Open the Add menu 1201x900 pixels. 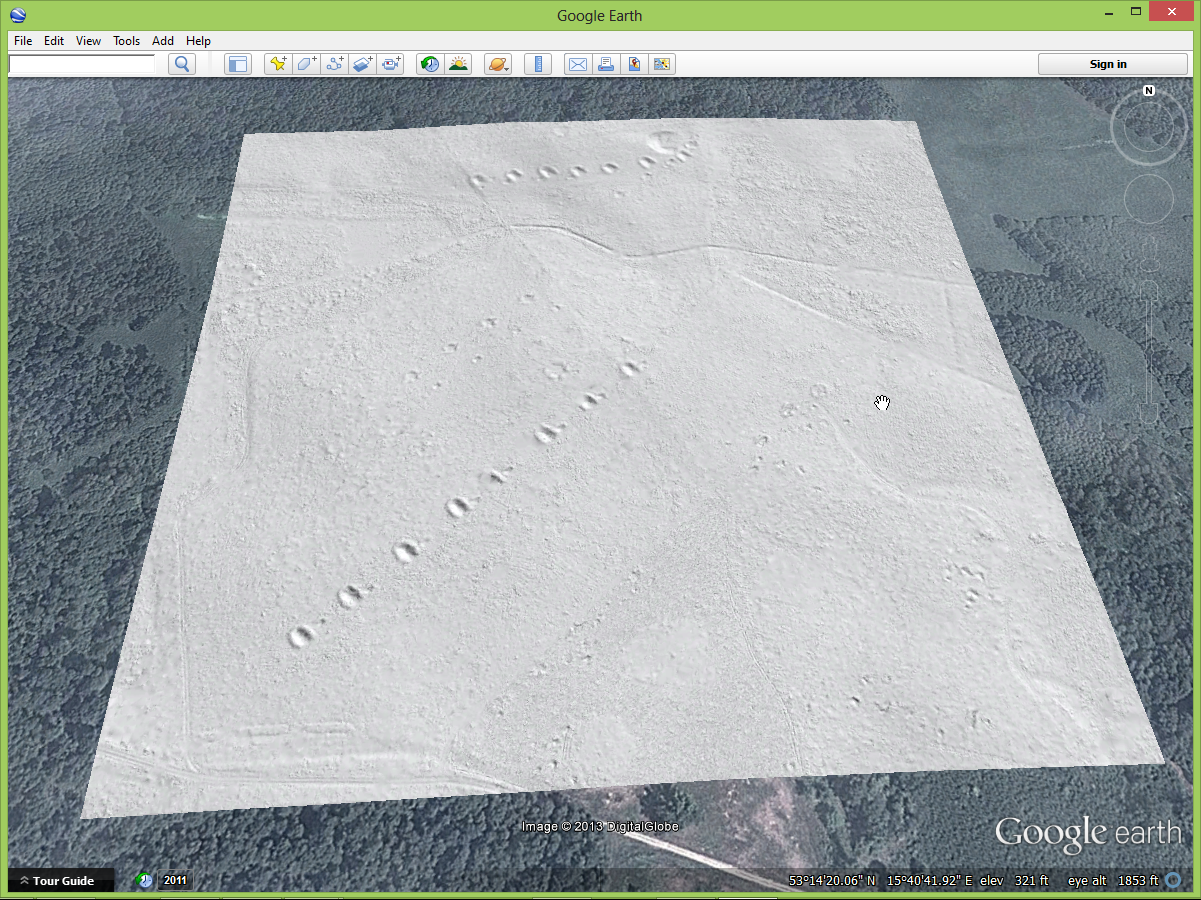[x=162, y=41]
